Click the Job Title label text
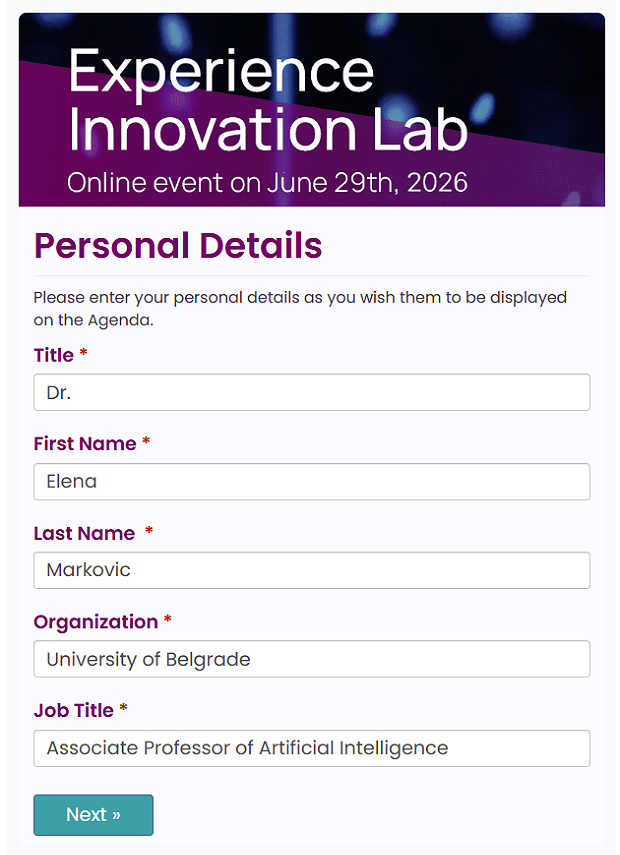This screenshot has width=620, height=855. 74,710
